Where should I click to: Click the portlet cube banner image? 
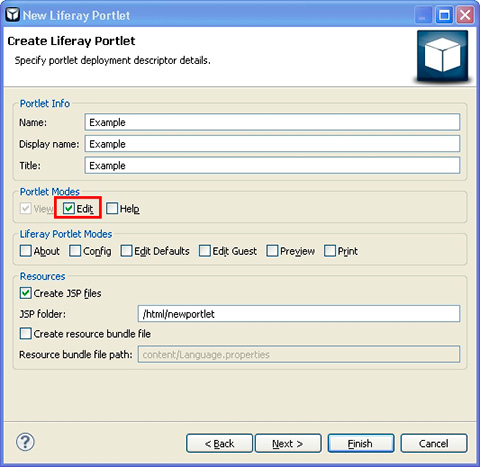[x=442, y=55]
